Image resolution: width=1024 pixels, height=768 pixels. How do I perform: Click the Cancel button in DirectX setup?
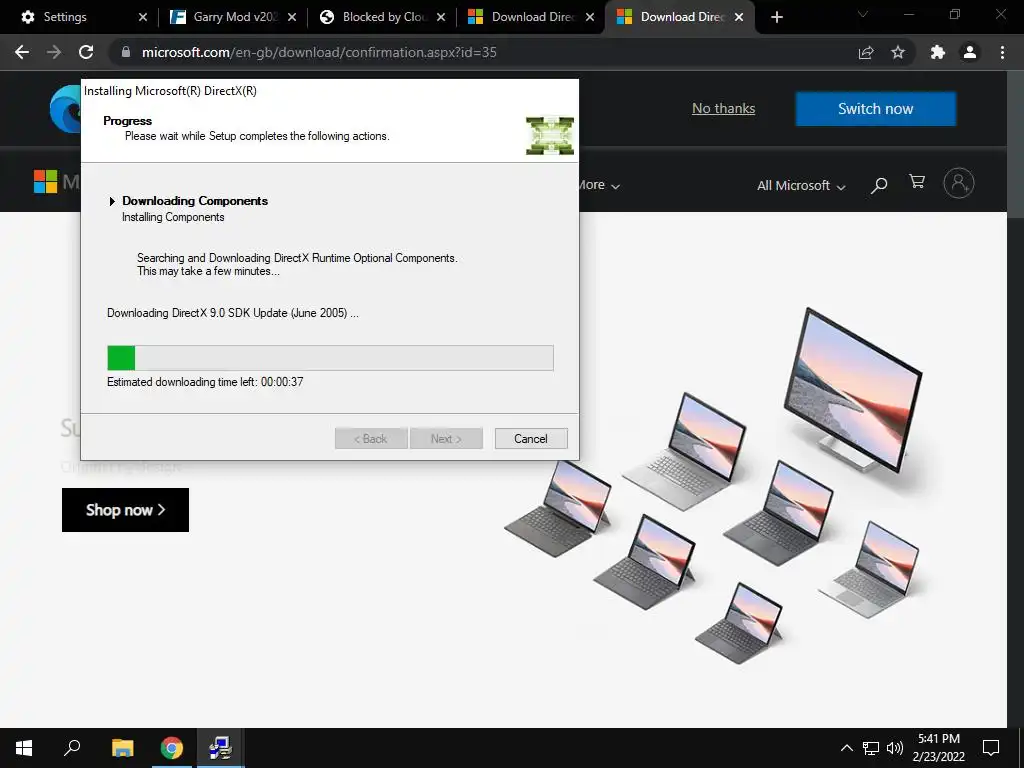click(x=531, y=439)
